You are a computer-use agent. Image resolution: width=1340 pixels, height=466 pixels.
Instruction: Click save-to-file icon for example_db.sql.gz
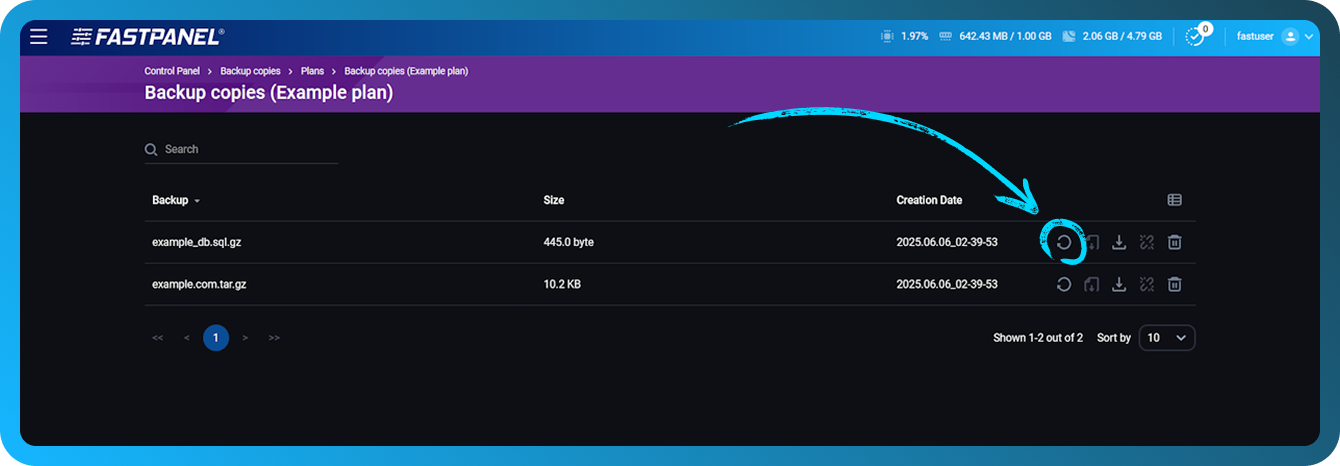point(1092,242)
